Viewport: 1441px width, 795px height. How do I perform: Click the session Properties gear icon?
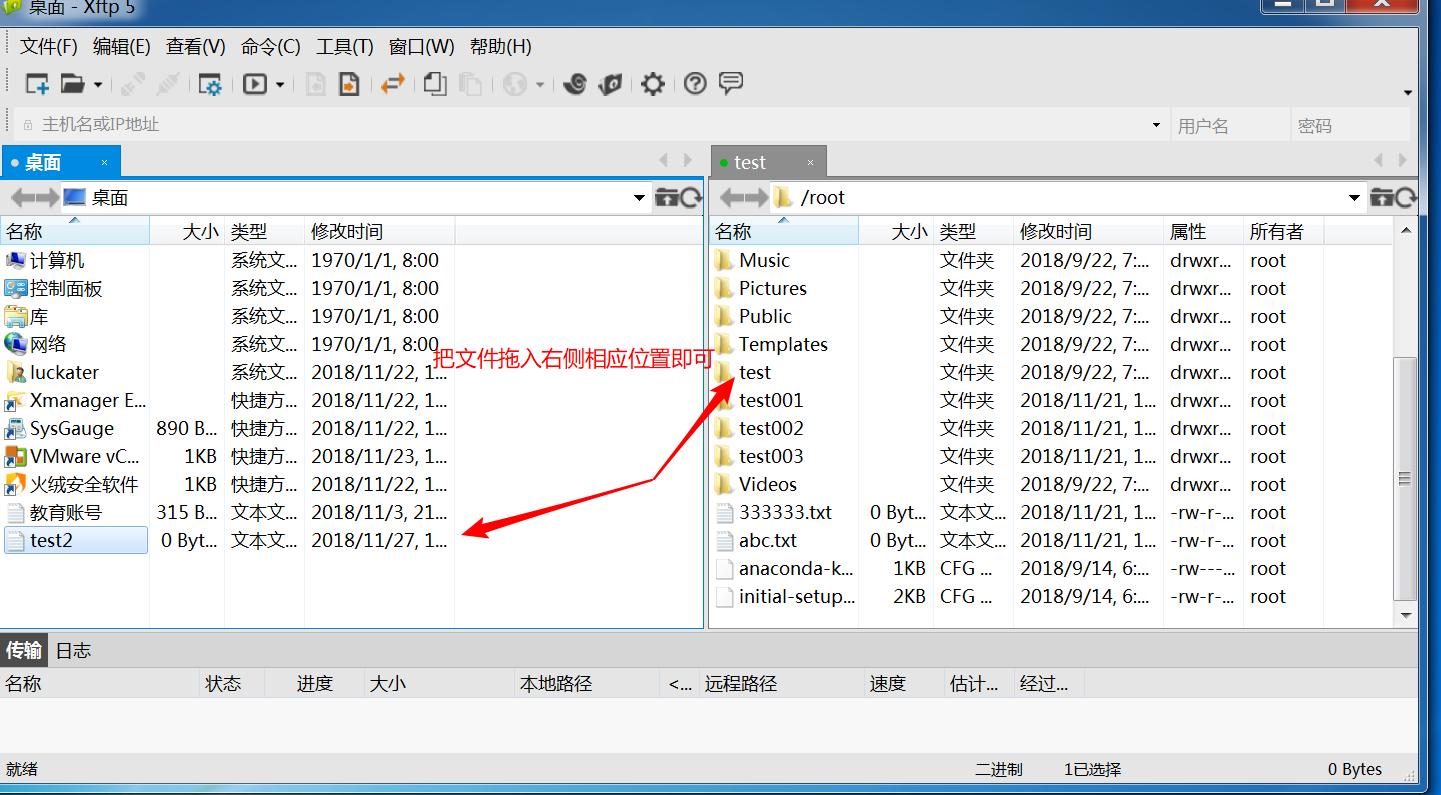pyautogui.click(x=210, y=84)
